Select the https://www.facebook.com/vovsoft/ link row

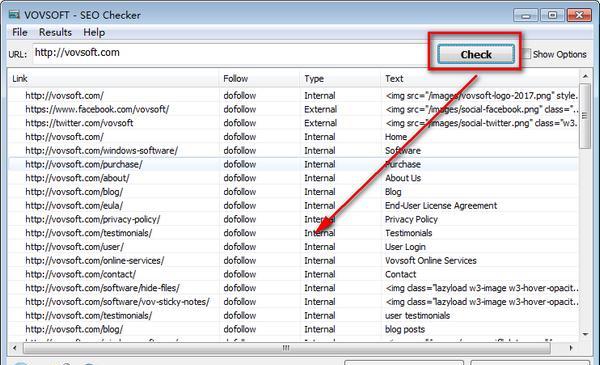97,109
